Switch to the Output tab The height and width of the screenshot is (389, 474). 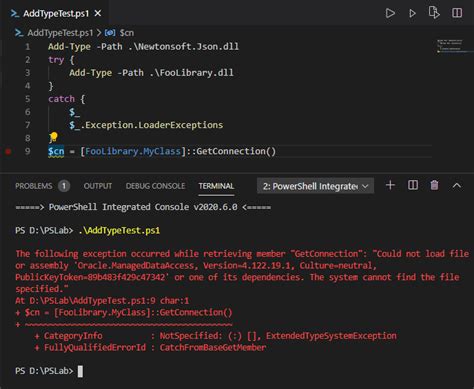(x=98, y=186)
